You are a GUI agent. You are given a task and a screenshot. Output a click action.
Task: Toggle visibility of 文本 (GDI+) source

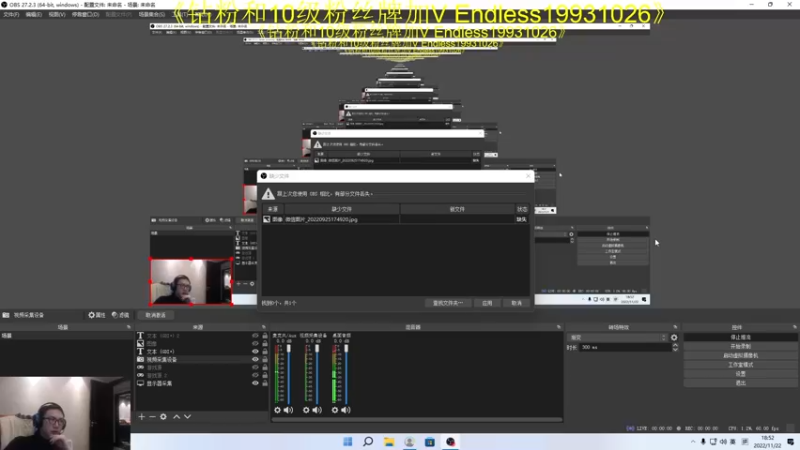[x=255, y=352]
